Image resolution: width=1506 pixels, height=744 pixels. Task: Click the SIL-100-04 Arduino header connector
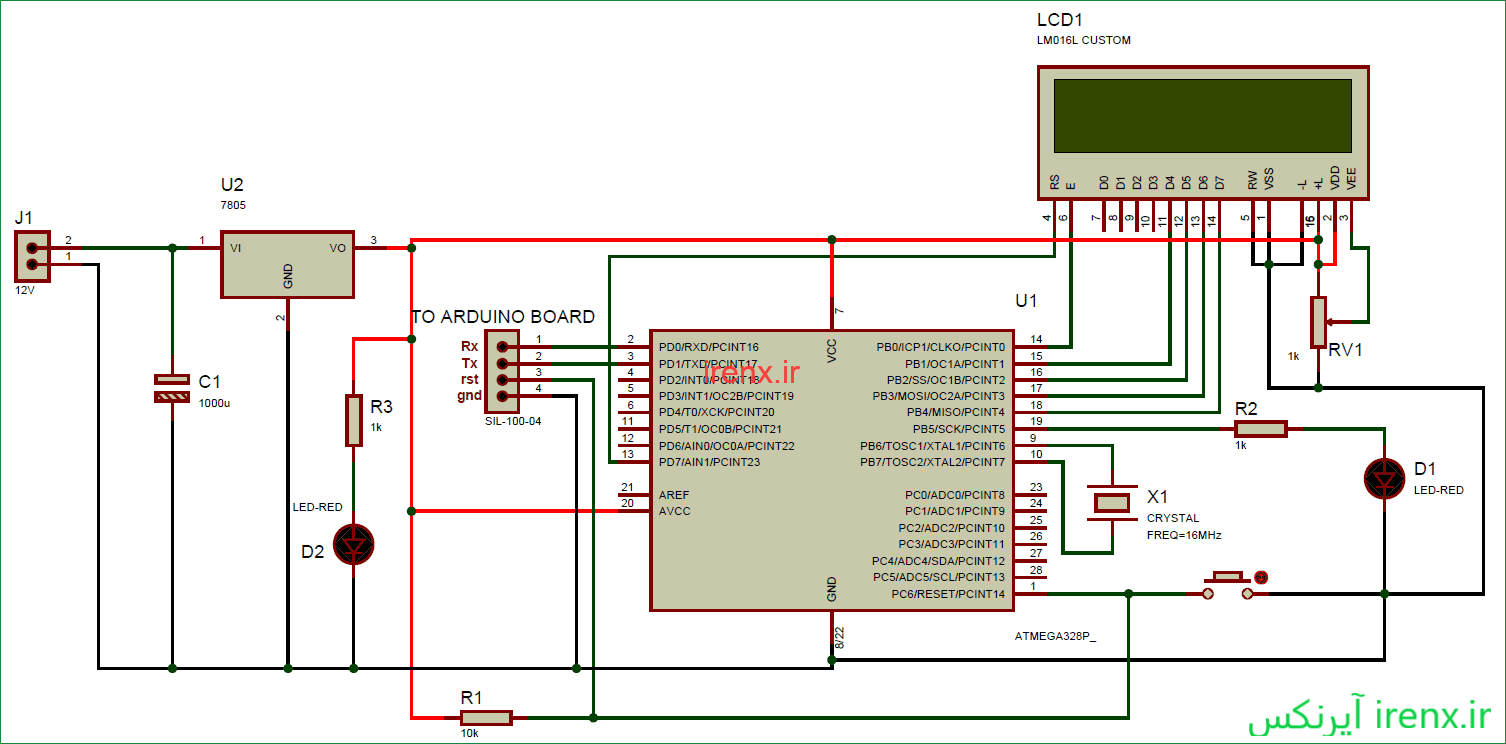pyautogui.click(x=502, y=371)
